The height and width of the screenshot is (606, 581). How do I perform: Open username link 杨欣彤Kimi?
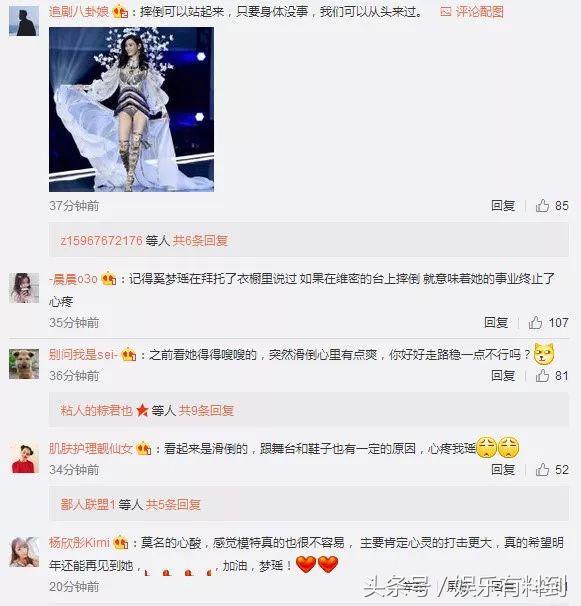coord(79,543)
